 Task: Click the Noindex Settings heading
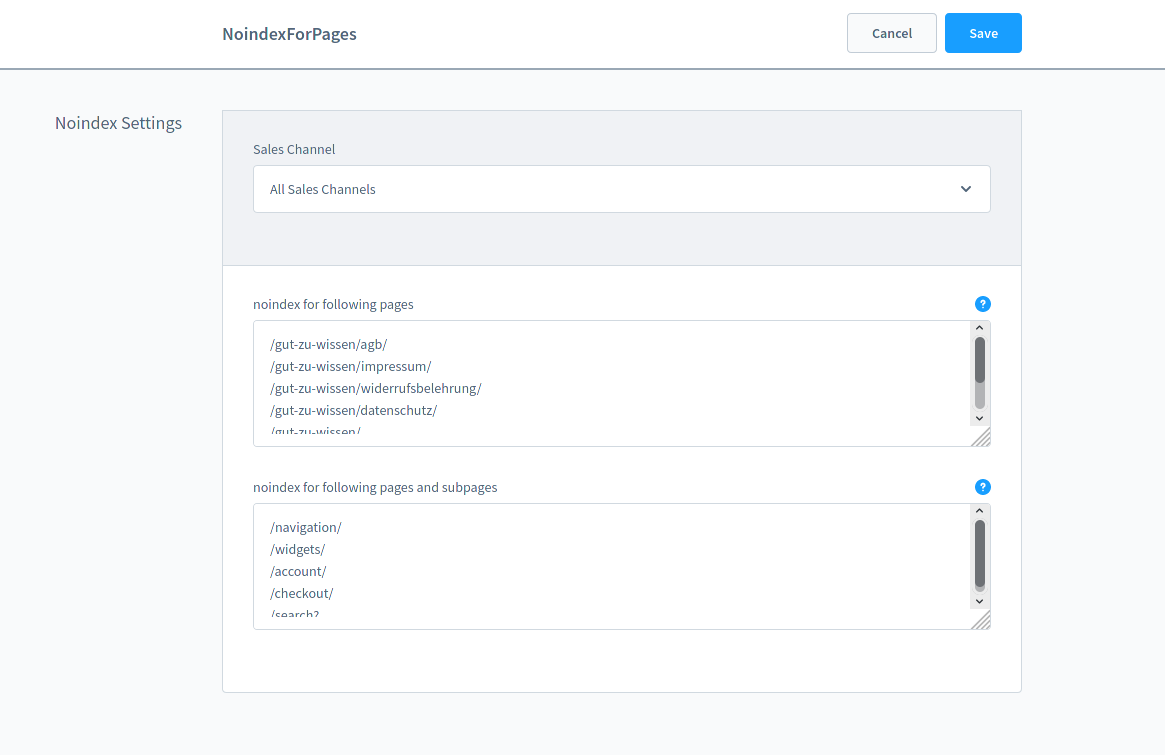point(118,123)
